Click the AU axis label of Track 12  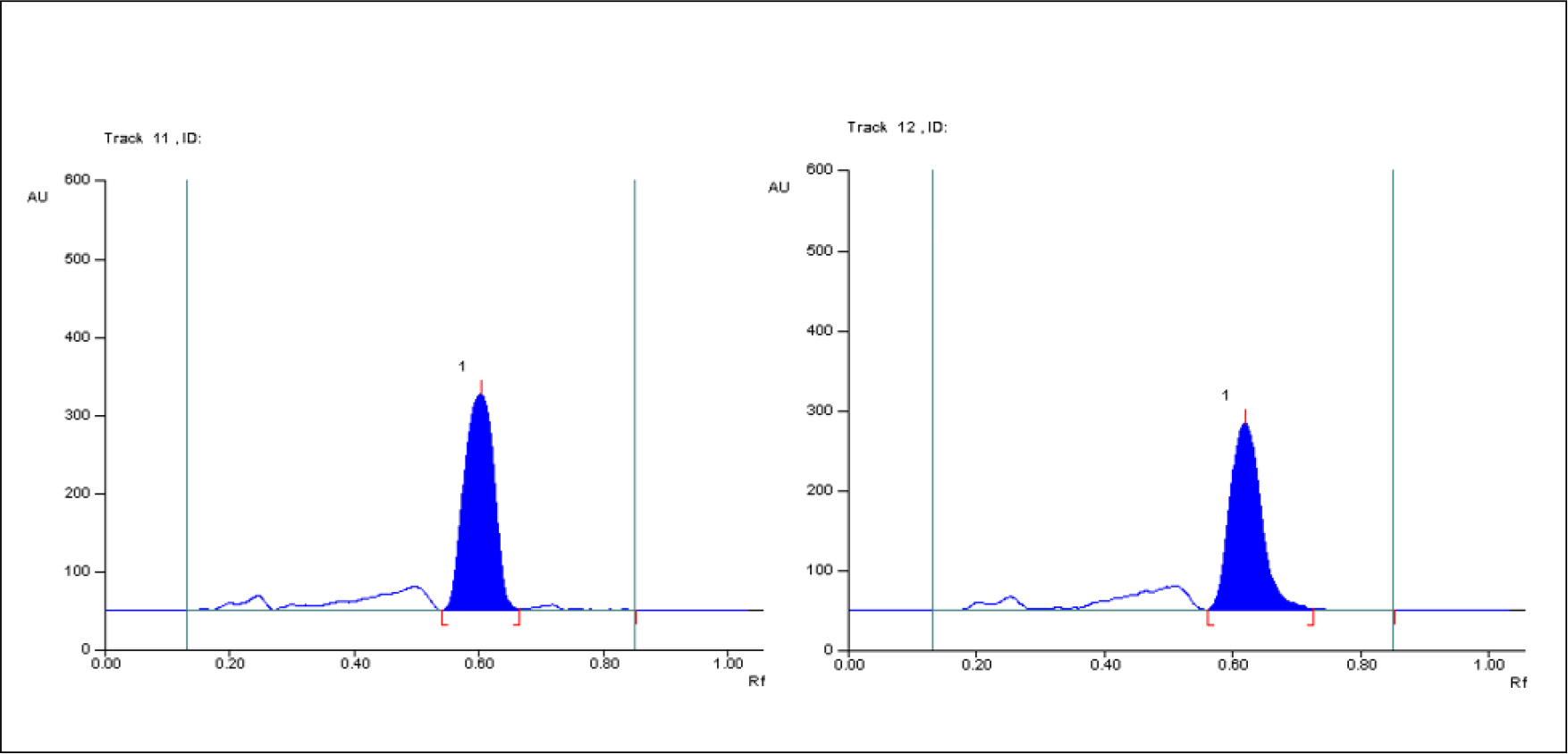[779, 187]
